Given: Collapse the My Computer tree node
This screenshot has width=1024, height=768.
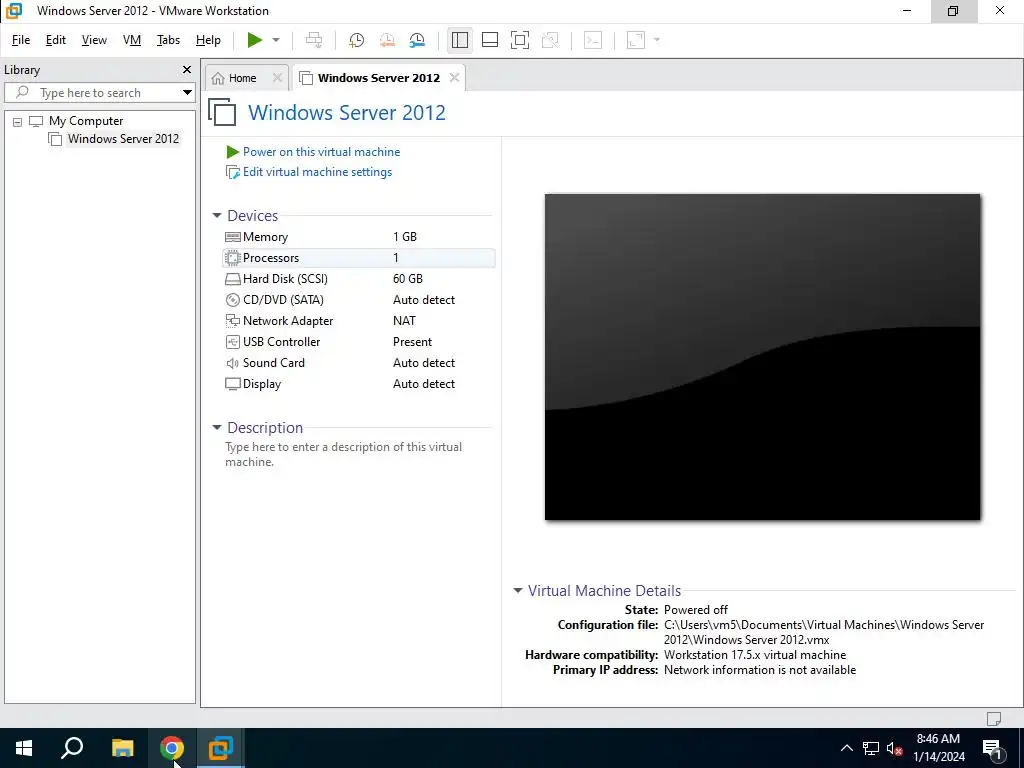Looking at the screenshot, I should pos(18,121).
